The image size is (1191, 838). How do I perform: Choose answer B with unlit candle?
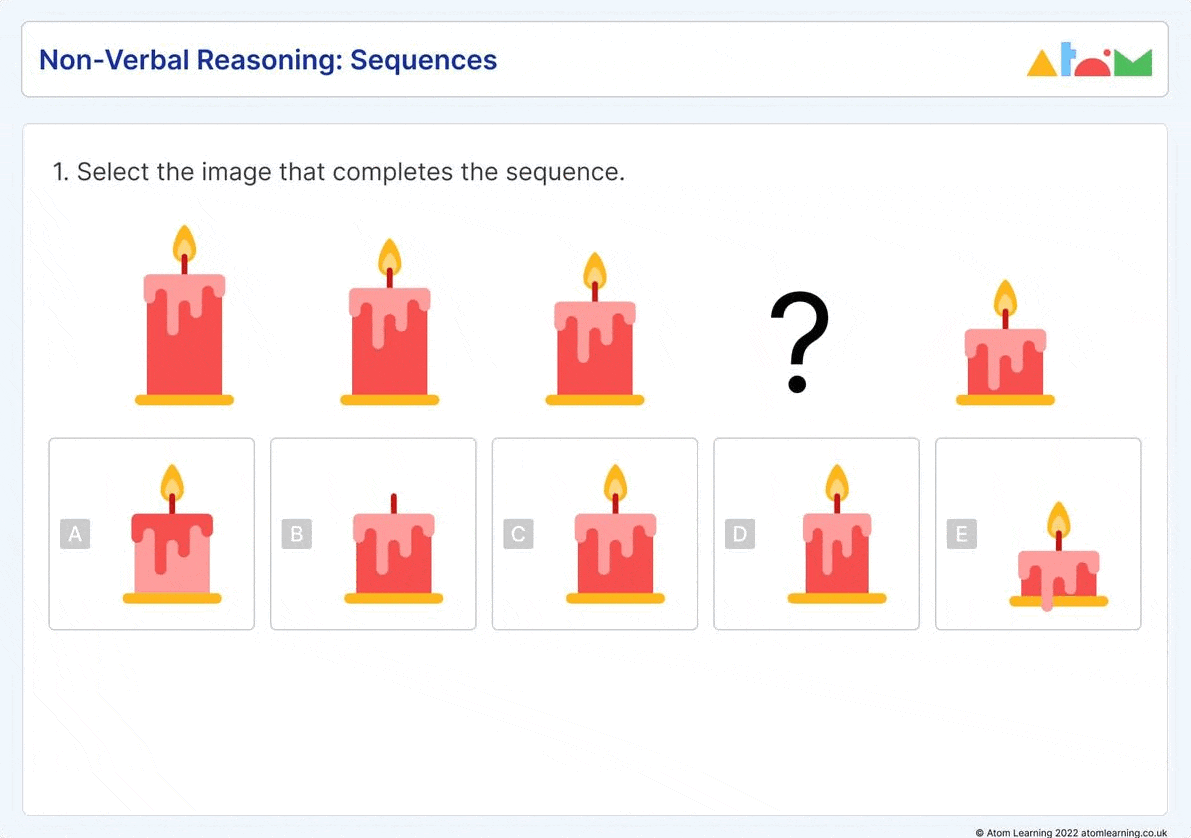(x=373, y=533)
